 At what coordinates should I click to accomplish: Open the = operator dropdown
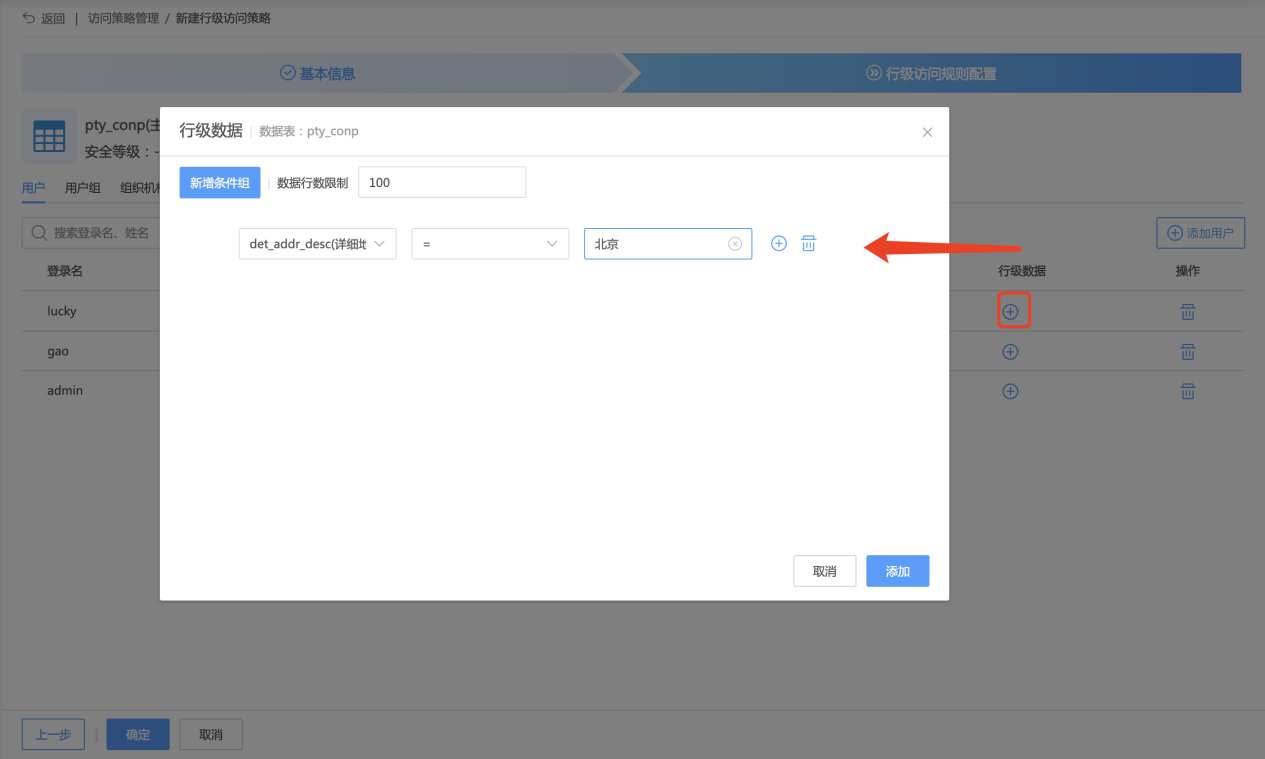490,244
